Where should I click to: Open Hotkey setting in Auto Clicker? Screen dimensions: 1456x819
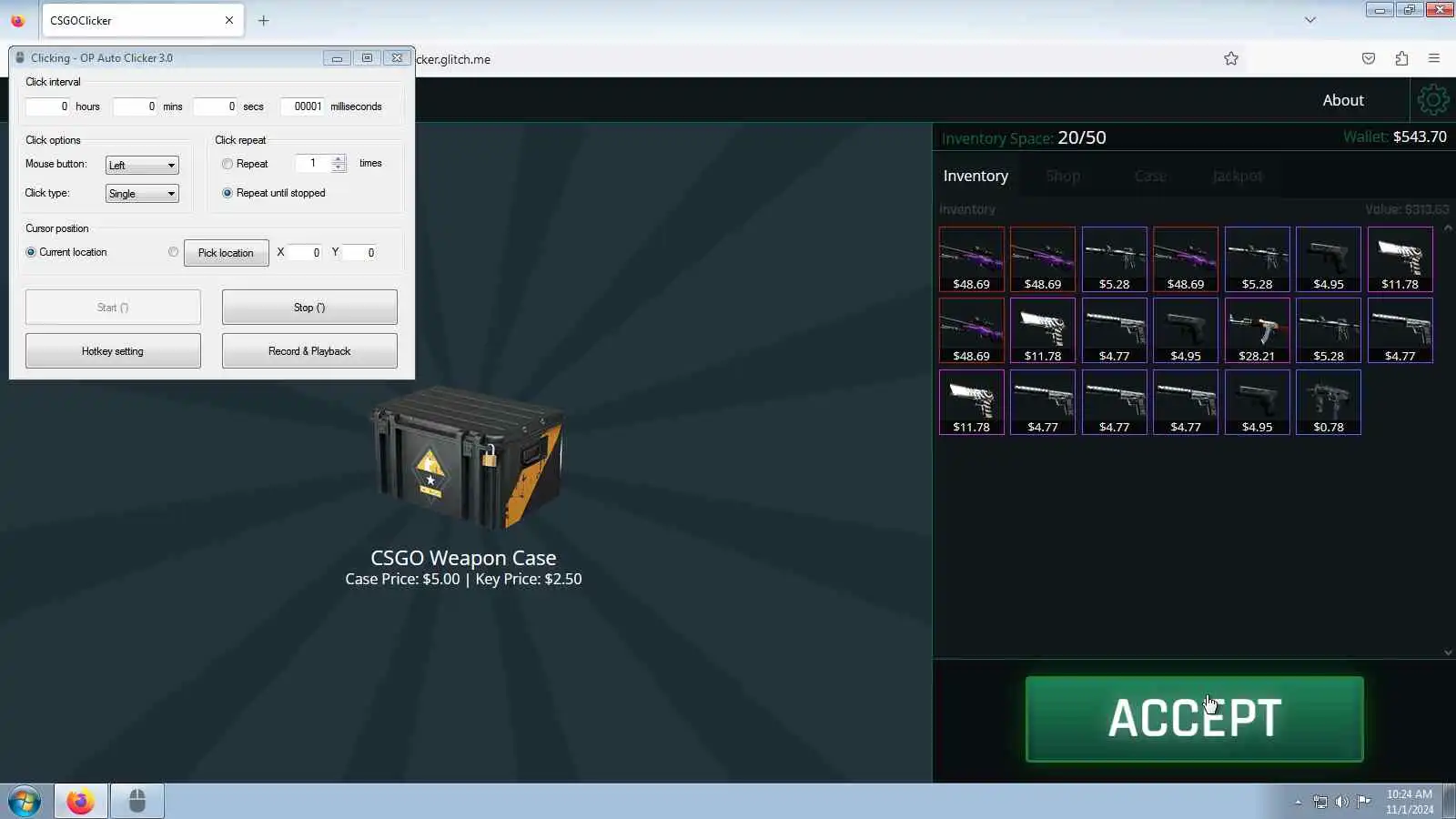[x=113, y=350]
